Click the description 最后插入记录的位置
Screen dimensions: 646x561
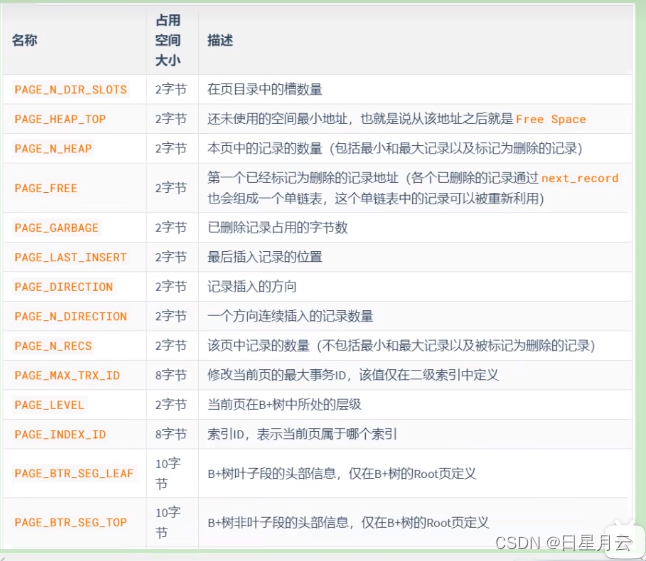[265, 257]
